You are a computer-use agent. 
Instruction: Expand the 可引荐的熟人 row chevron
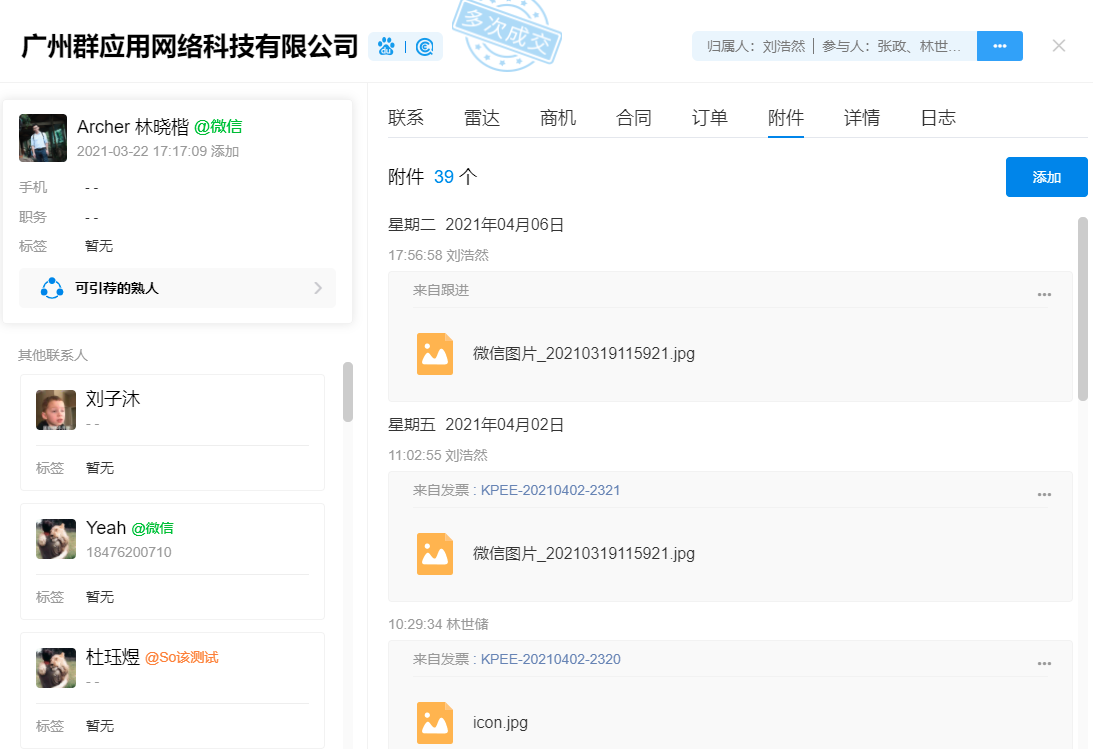318,288
